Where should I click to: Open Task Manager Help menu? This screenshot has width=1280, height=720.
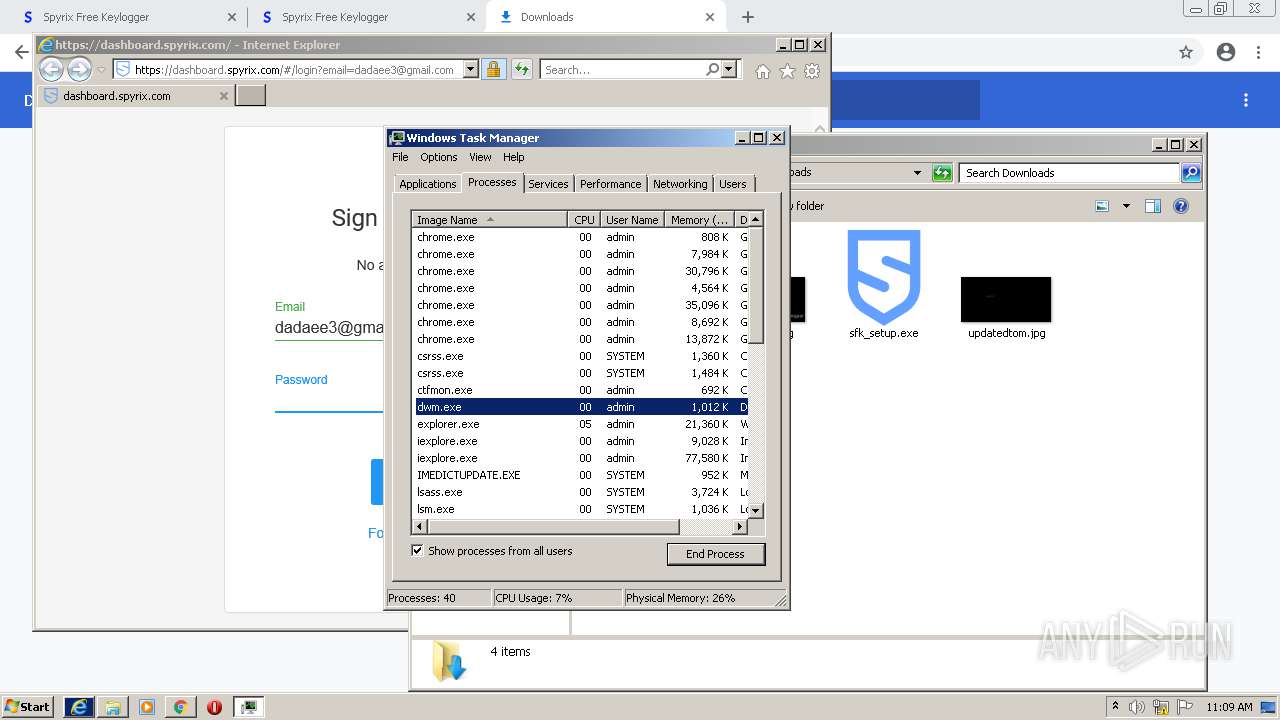(514, 157)
